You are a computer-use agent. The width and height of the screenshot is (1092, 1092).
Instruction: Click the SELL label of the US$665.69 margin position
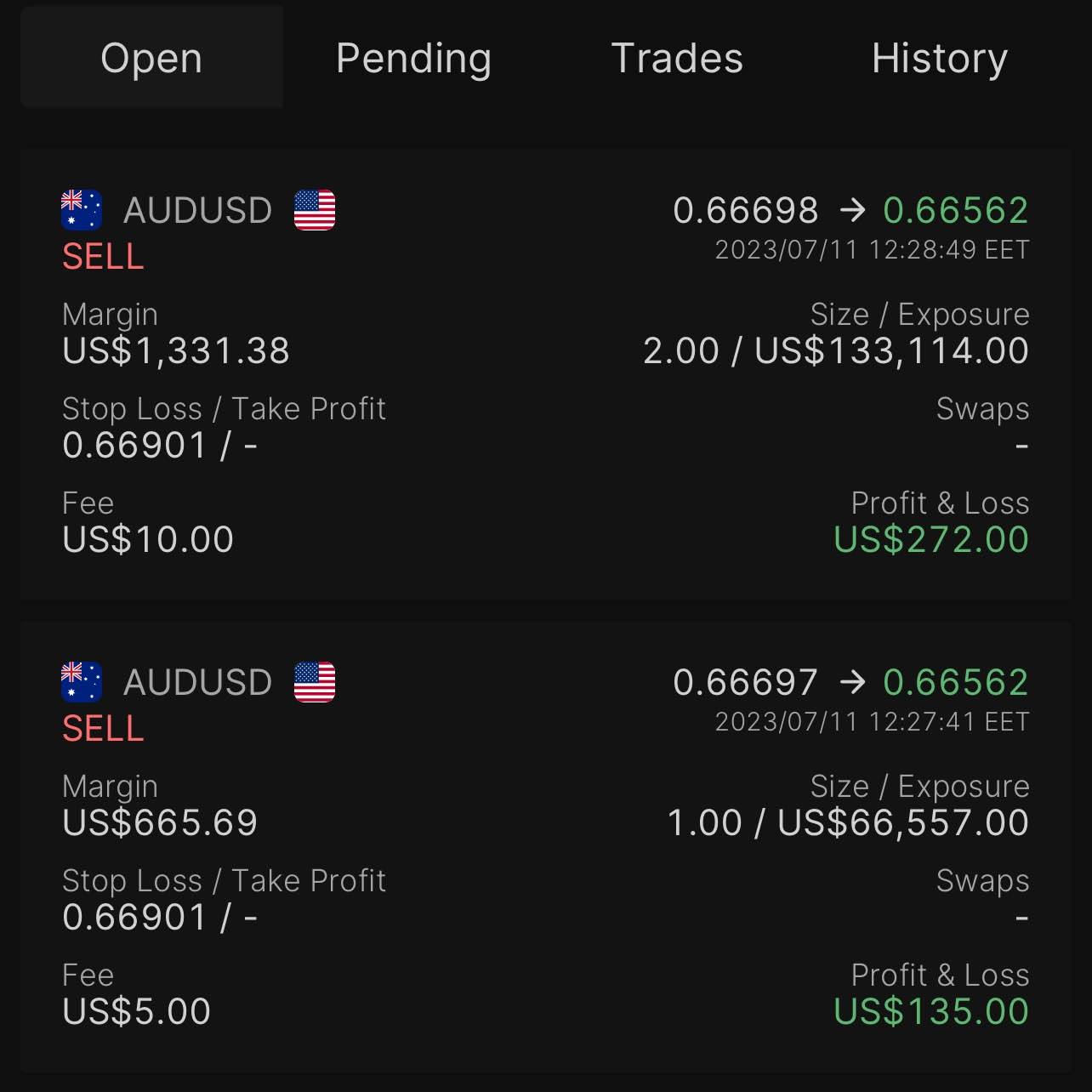[x=103, y=729]
